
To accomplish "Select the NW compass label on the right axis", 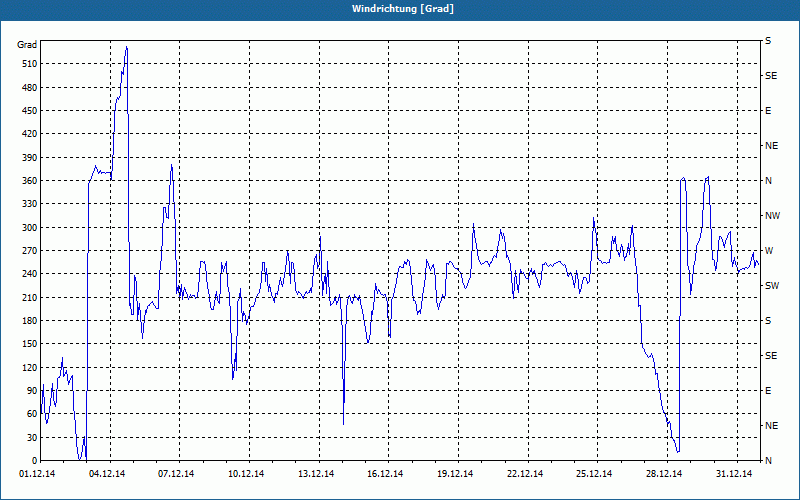I will [773, 216].
